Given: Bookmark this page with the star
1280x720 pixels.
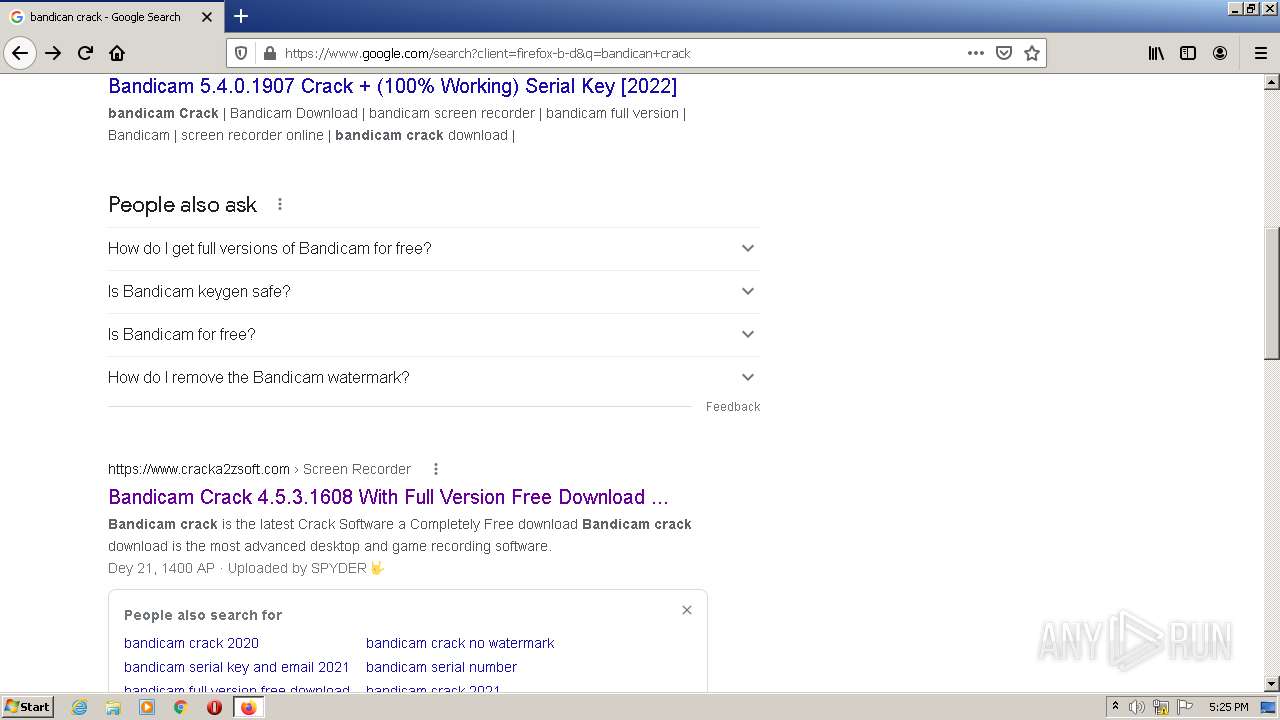Looking at the screenshot, I should pyautogui.click(x=1032, y=53).
